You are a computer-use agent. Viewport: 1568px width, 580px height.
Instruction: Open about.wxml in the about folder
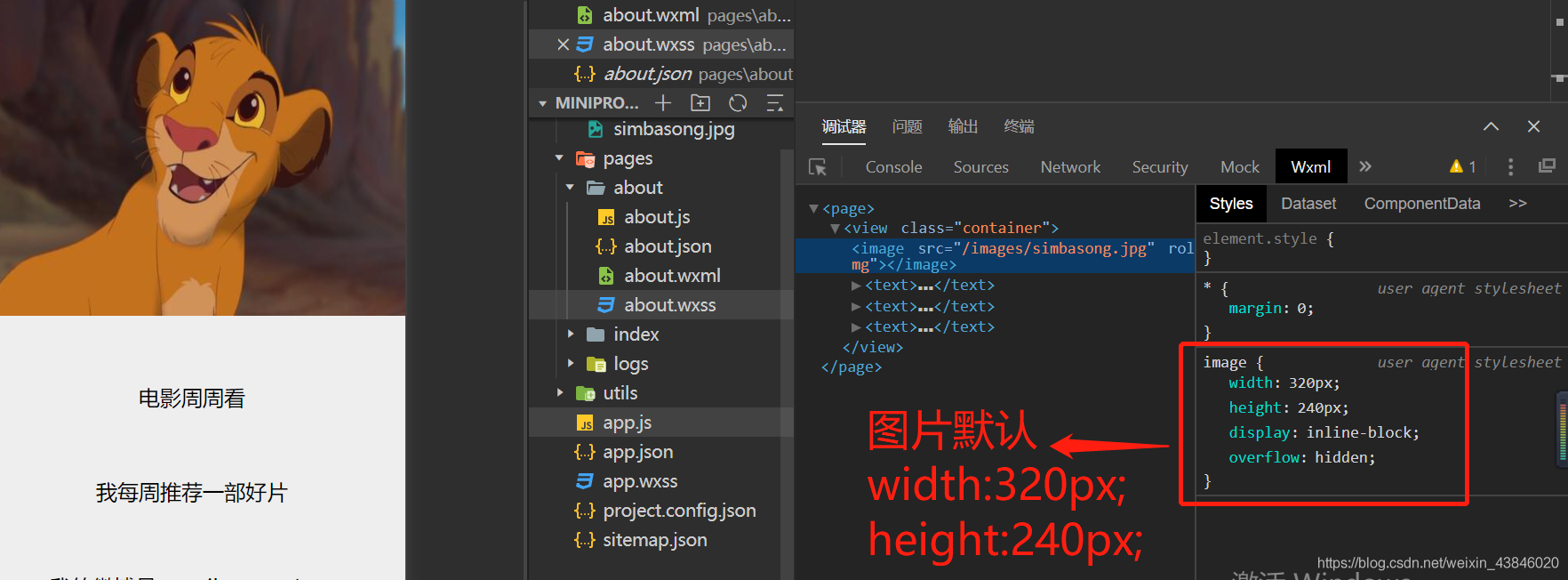point(672,276)
